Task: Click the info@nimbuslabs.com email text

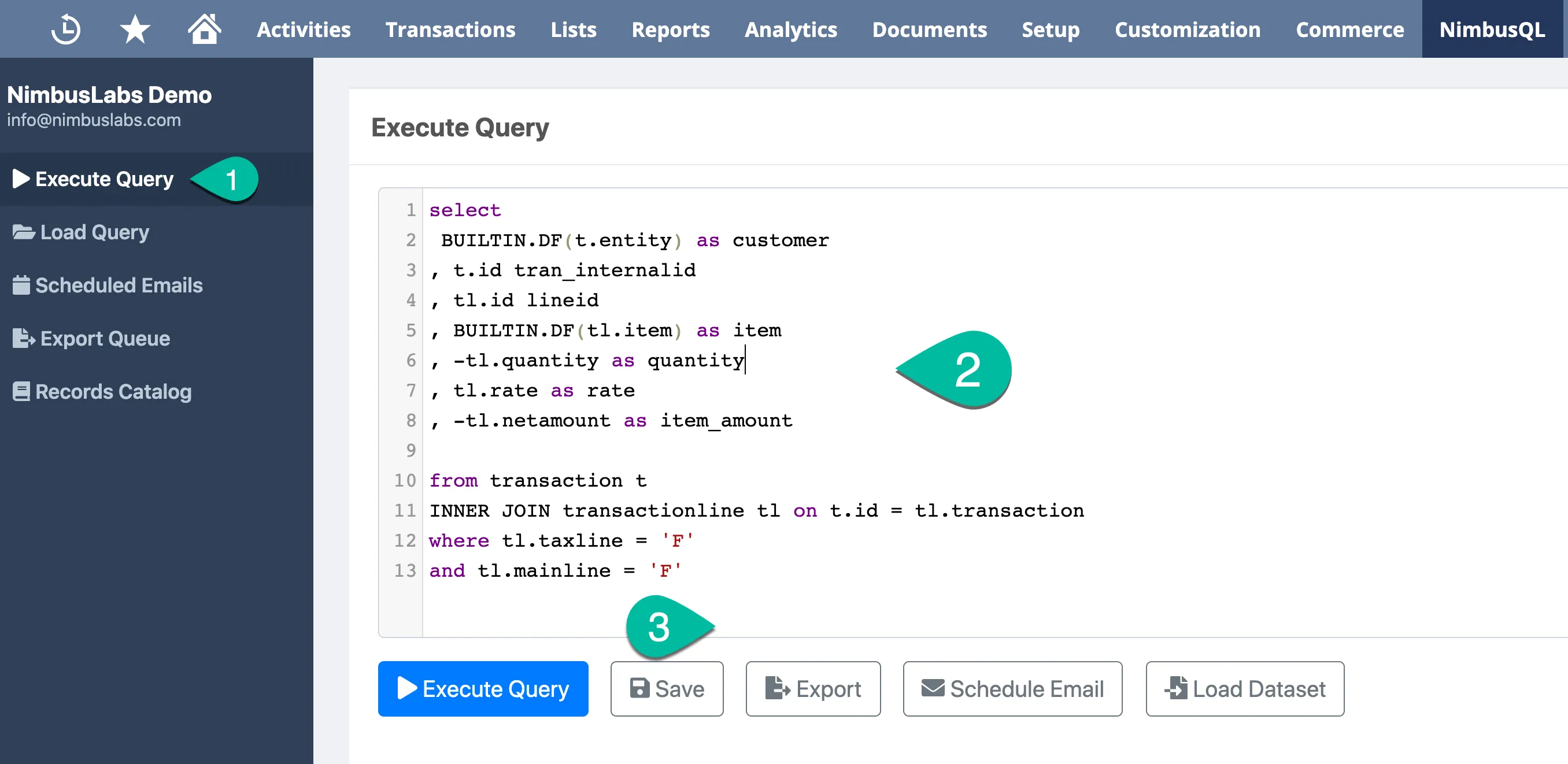Action: [x=94, y=120]
